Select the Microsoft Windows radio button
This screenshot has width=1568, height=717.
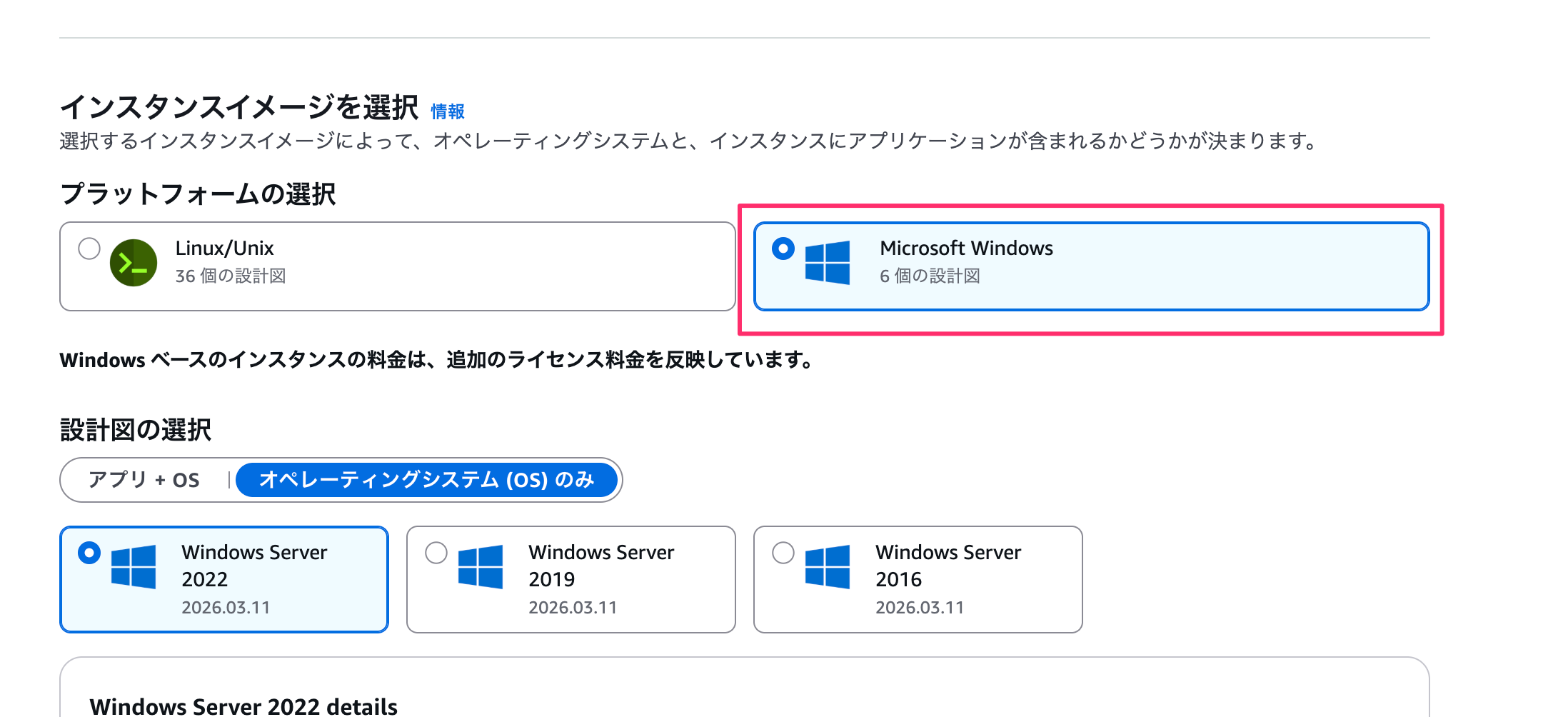pyautogui.click(x=783, y=249)
